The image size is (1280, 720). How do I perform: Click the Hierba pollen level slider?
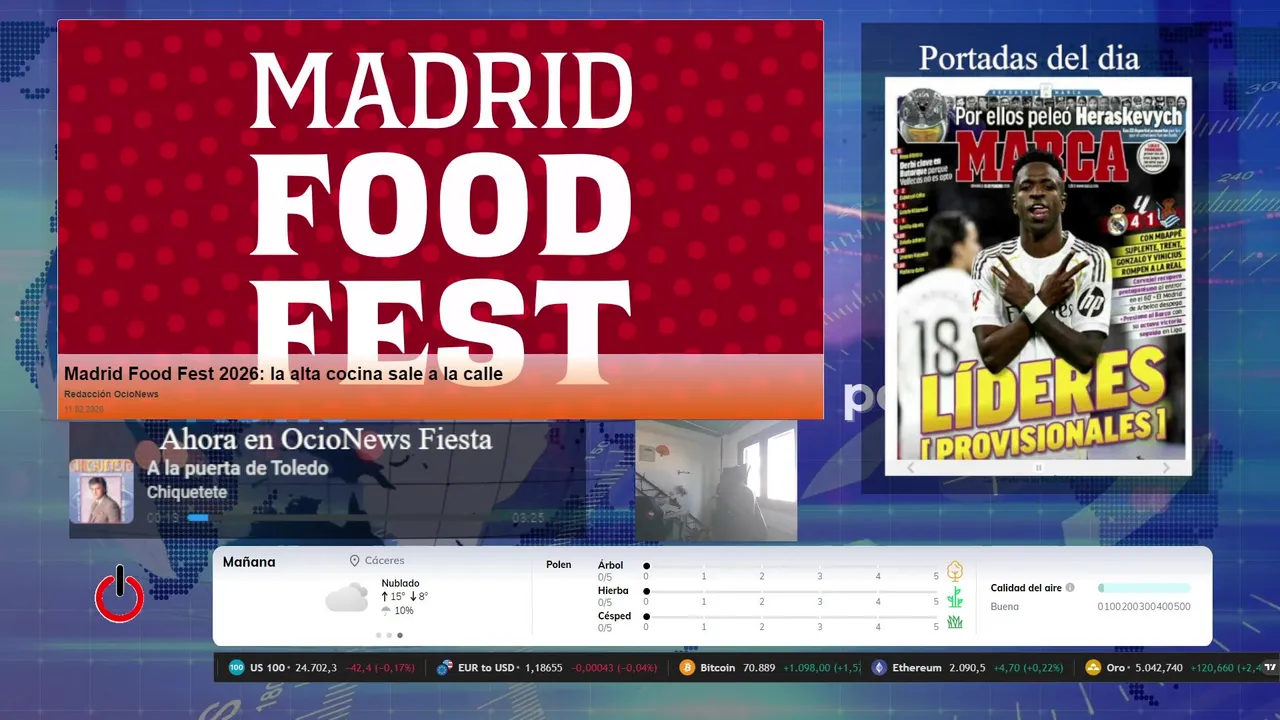tap(792, 591)
